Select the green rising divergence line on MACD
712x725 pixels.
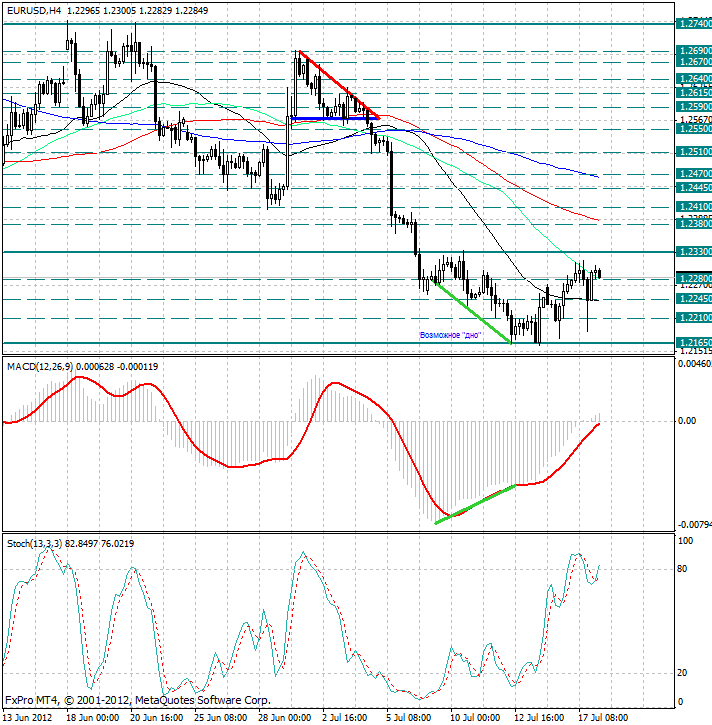(x=476, y=502)
